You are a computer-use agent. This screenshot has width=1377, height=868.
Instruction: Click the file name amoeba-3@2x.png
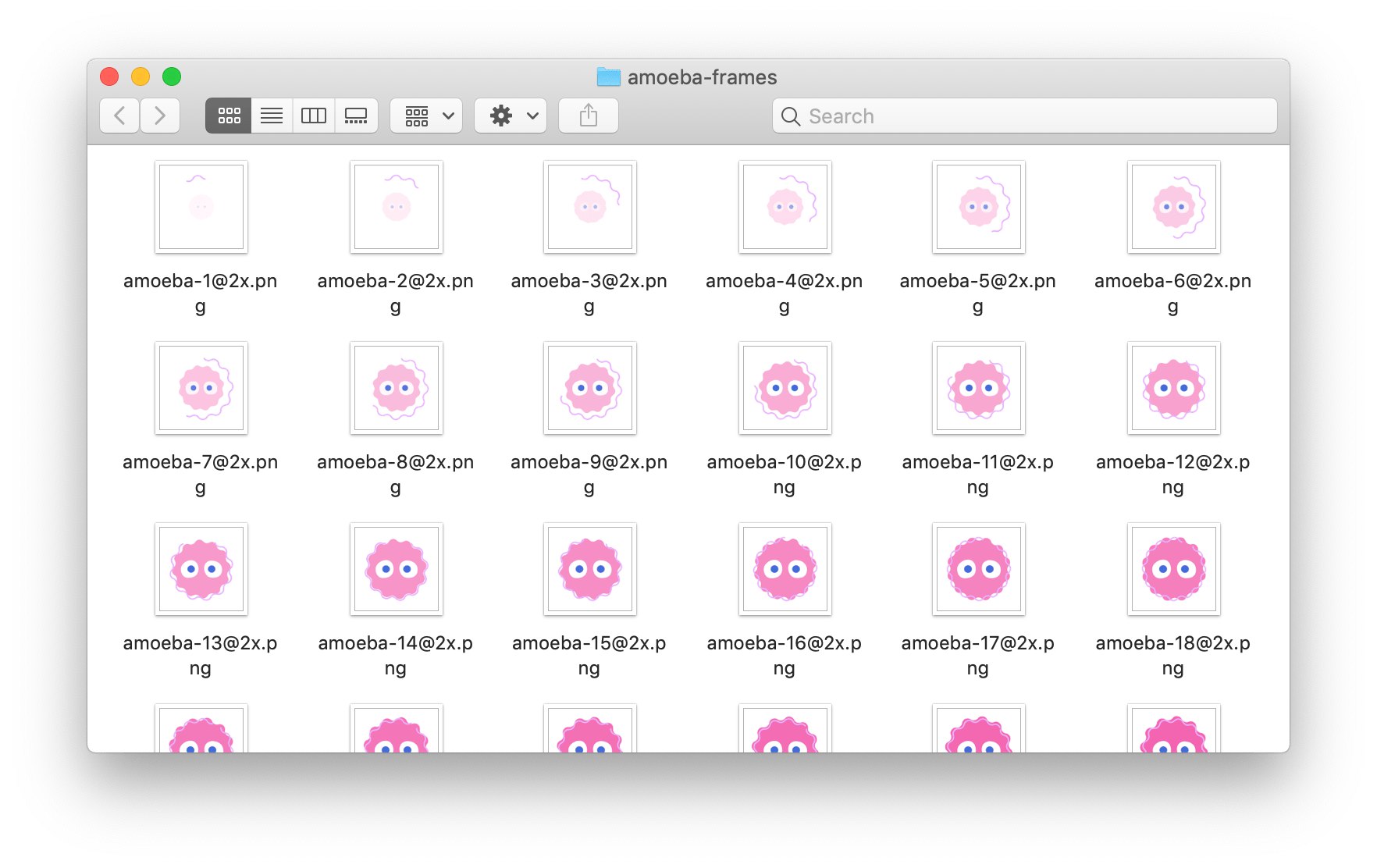point(589,293)
